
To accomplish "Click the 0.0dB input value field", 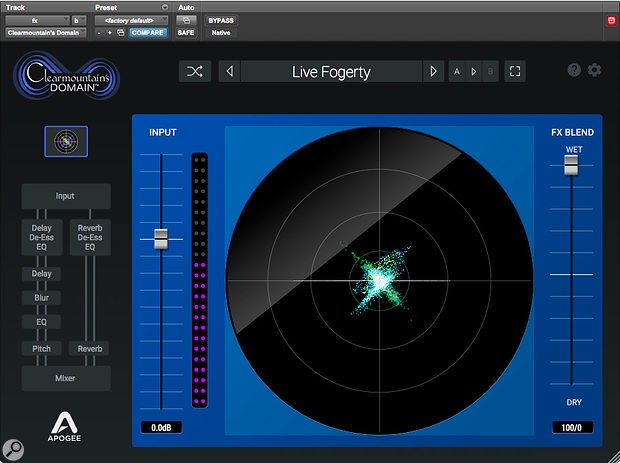I will tap(161, 427).
